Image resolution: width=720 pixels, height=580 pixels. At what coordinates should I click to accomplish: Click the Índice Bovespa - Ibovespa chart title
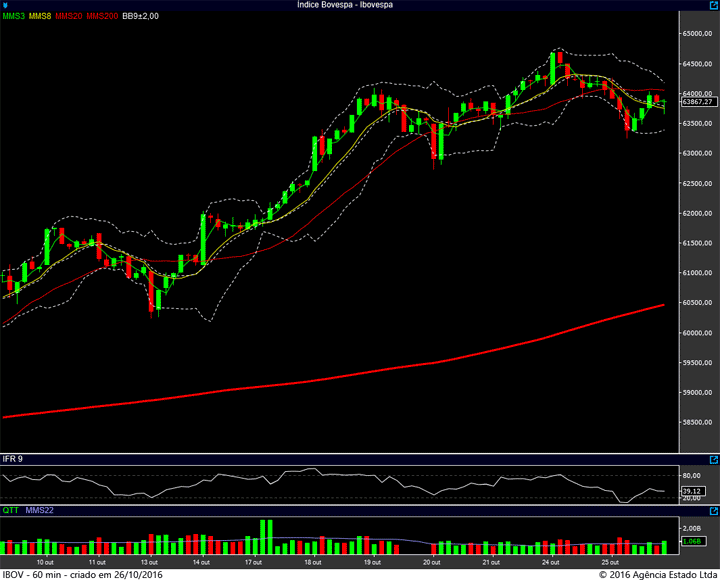(345, 5)
